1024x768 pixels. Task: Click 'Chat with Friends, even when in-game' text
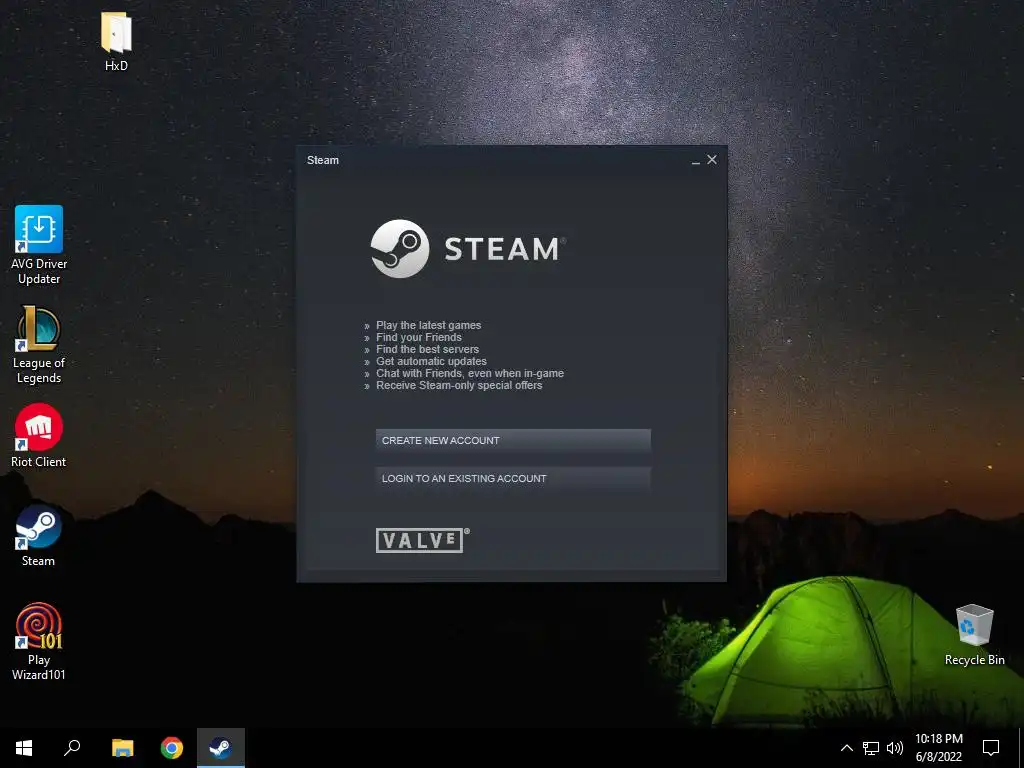(x=470, y=374)
